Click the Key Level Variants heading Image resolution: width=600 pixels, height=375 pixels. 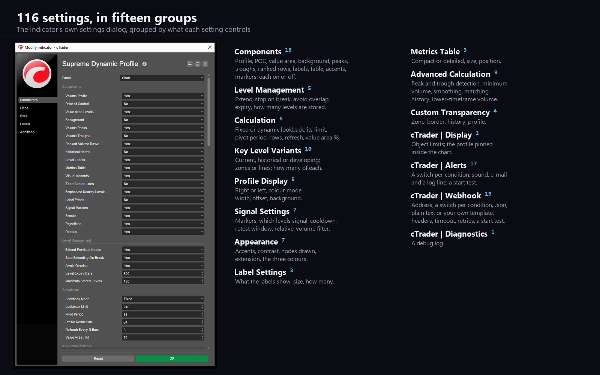click(x=267, y=150)
